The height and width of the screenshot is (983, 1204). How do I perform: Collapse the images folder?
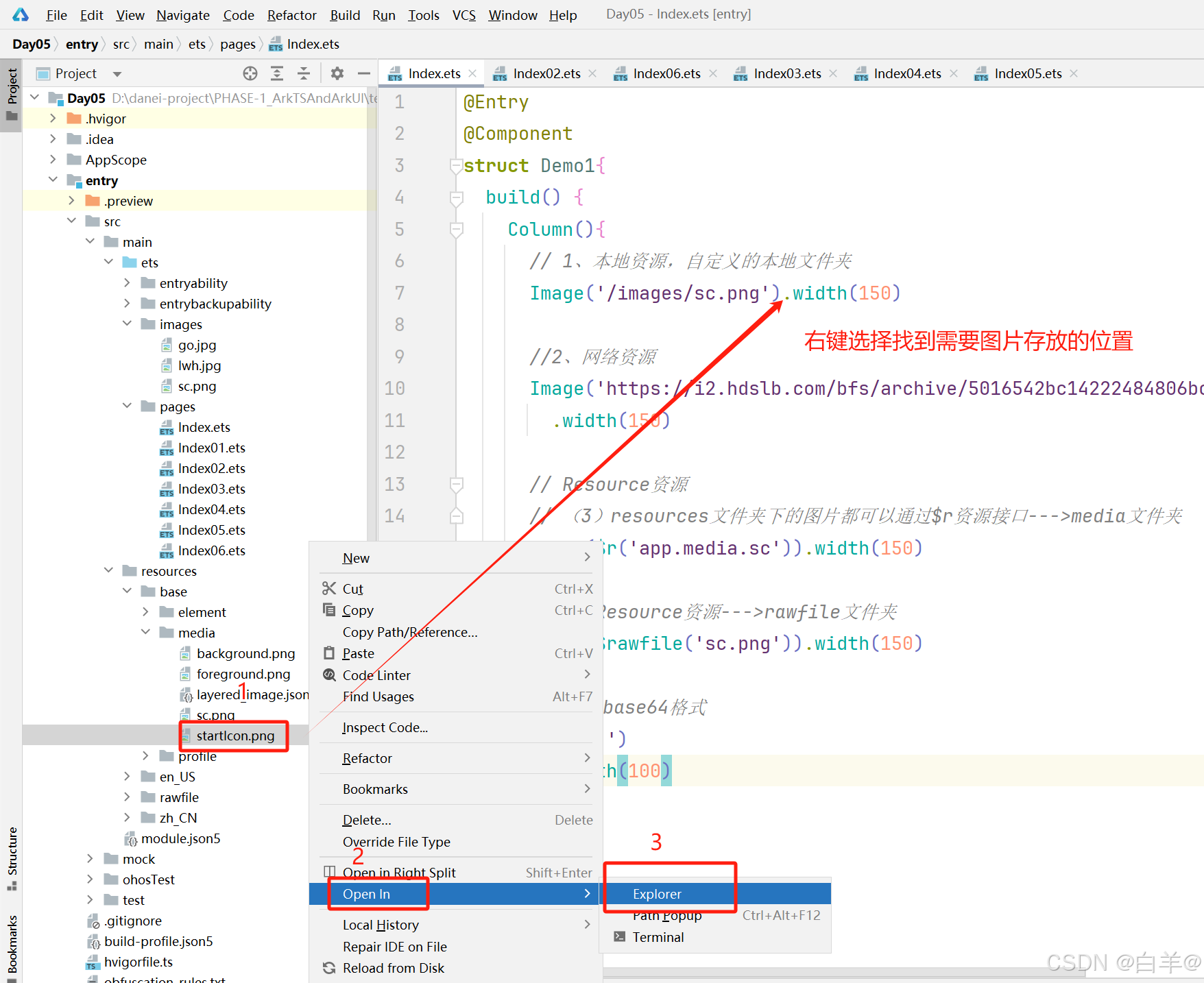pyautogui.click(x=127, y=324)
